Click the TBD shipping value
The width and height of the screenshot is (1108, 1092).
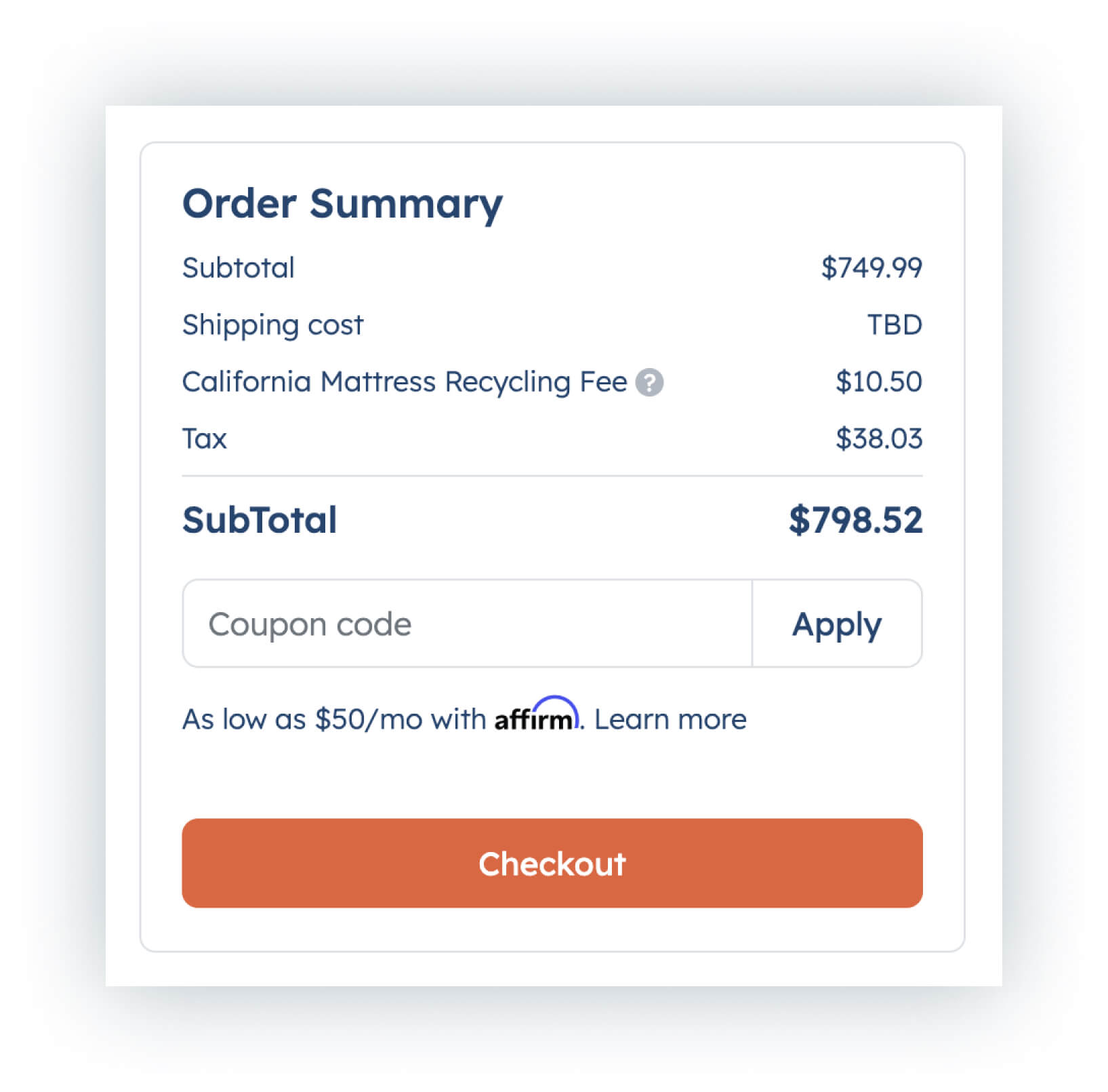pyautogui.click(x=894, y=325)
